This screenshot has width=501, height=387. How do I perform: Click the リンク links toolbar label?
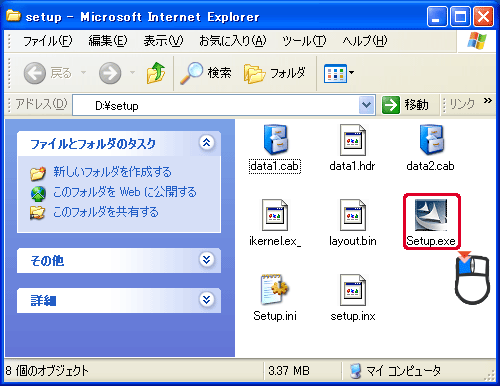[462, 104]
